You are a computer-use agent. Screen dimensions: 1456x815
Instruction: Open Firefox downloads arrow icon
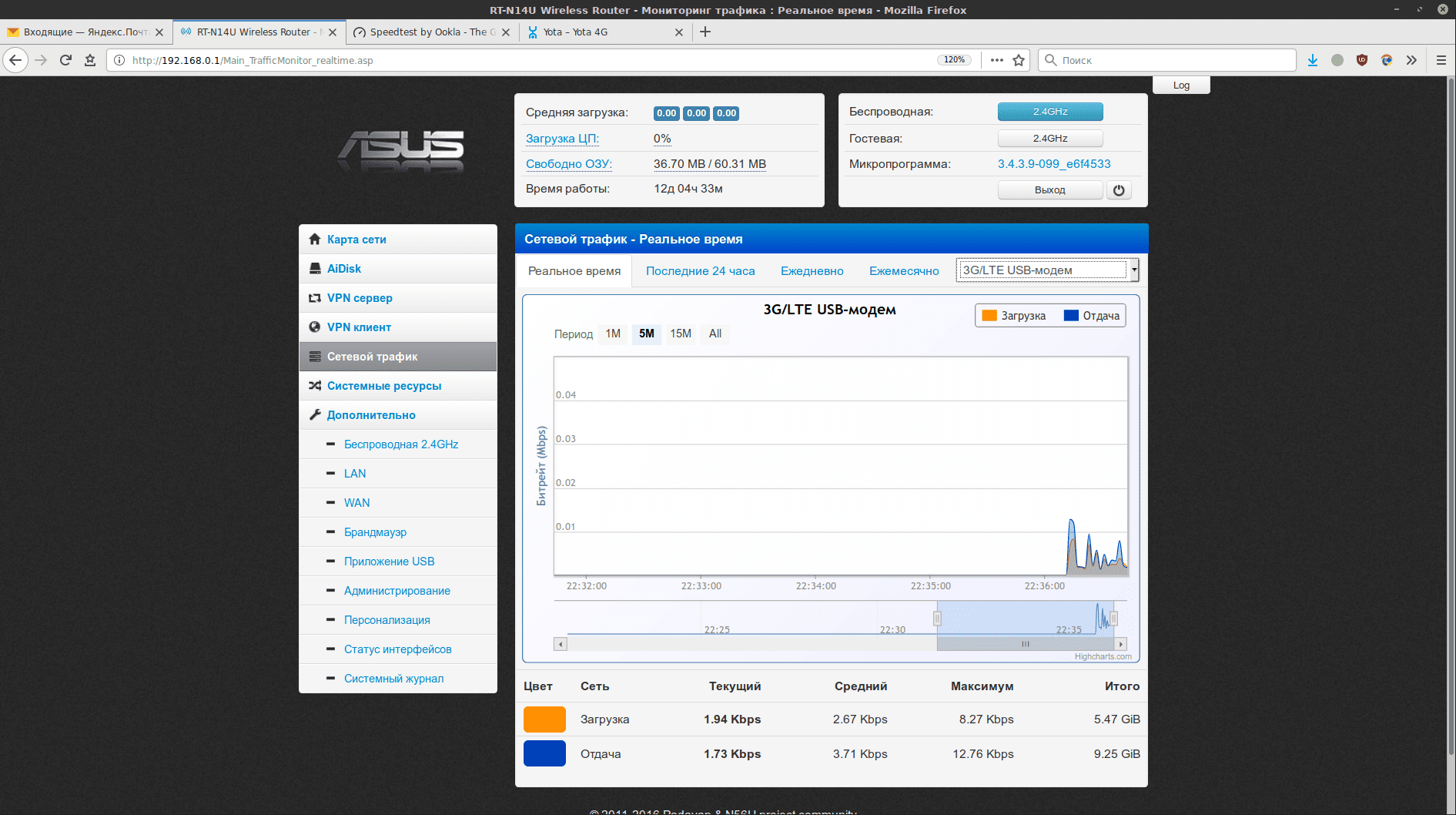click(1313, 60)
